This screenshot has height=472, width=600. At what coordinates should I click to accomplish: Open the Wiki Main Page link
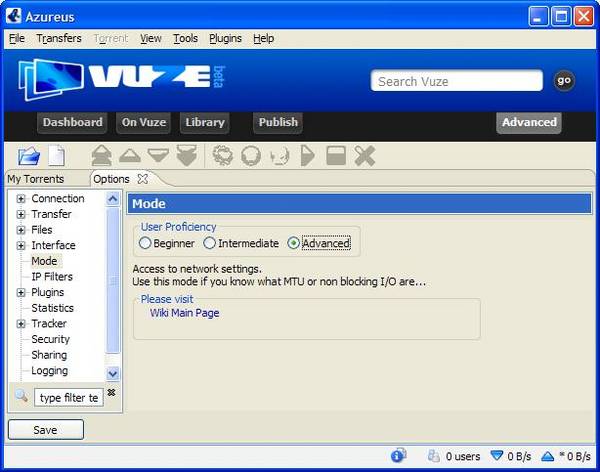[x=184, y=313]
